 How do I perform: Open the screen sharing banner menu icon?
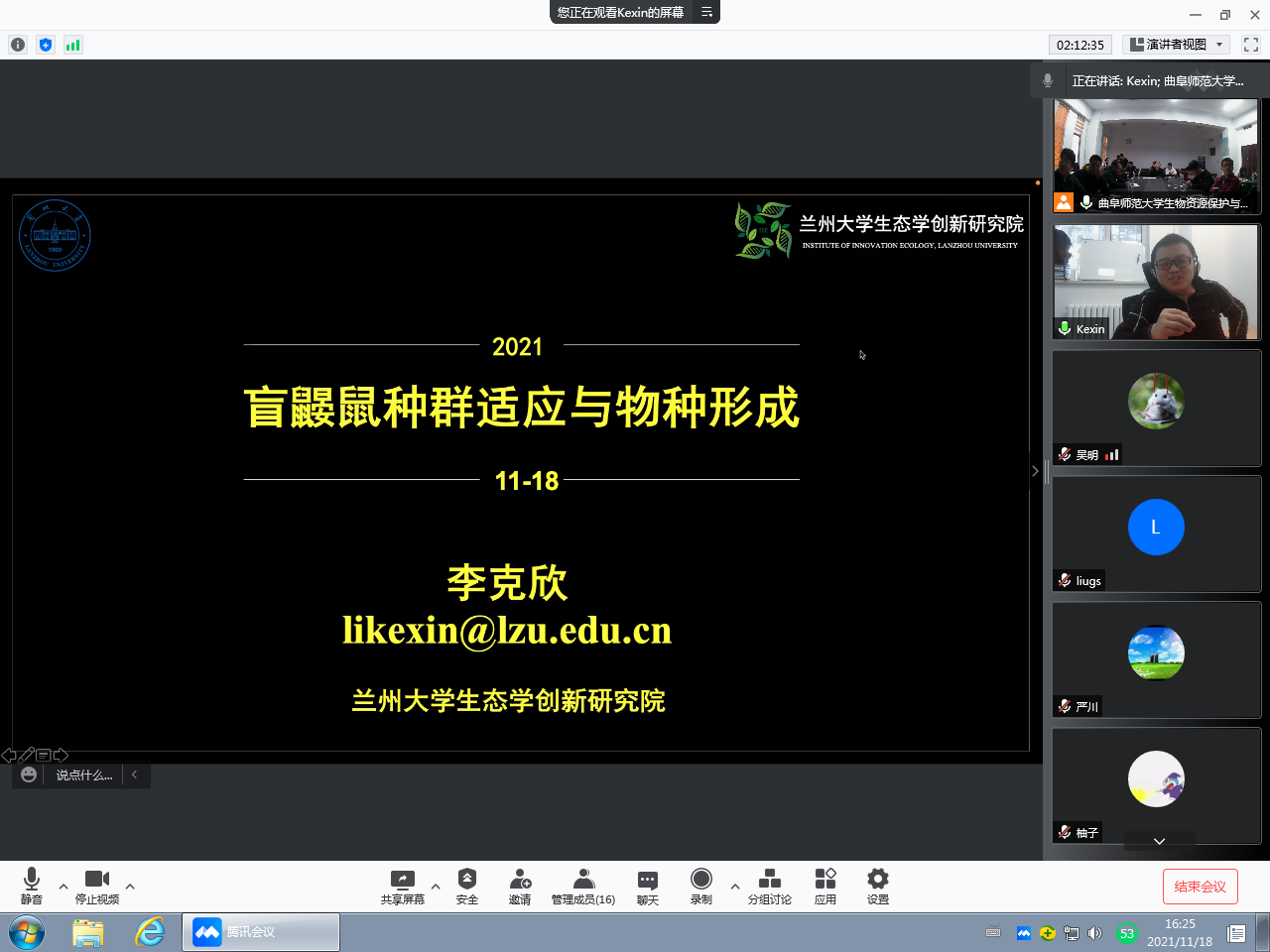(x=706, y=12)
